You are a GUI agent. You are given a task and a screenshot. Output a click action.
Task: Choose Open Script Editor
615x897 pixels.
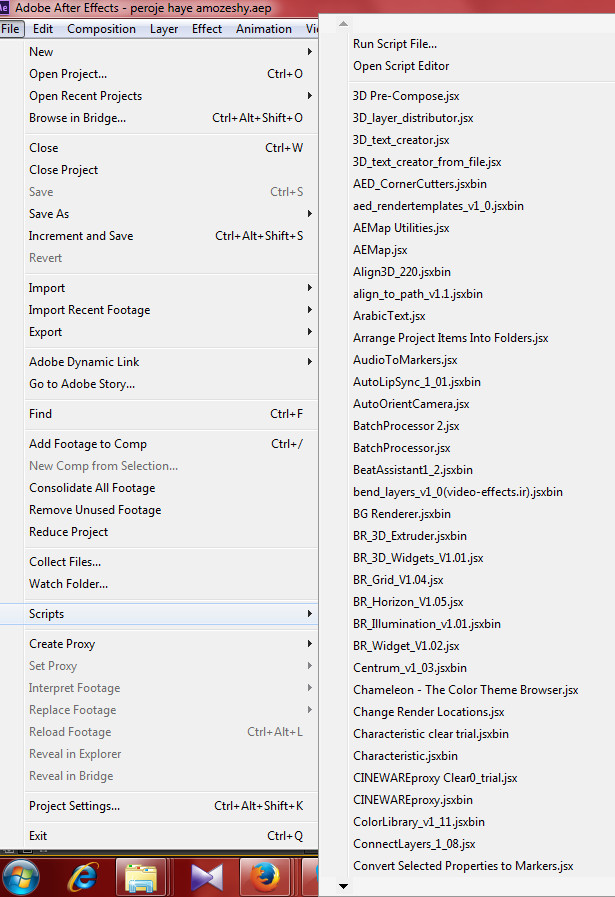coord(401,66)
